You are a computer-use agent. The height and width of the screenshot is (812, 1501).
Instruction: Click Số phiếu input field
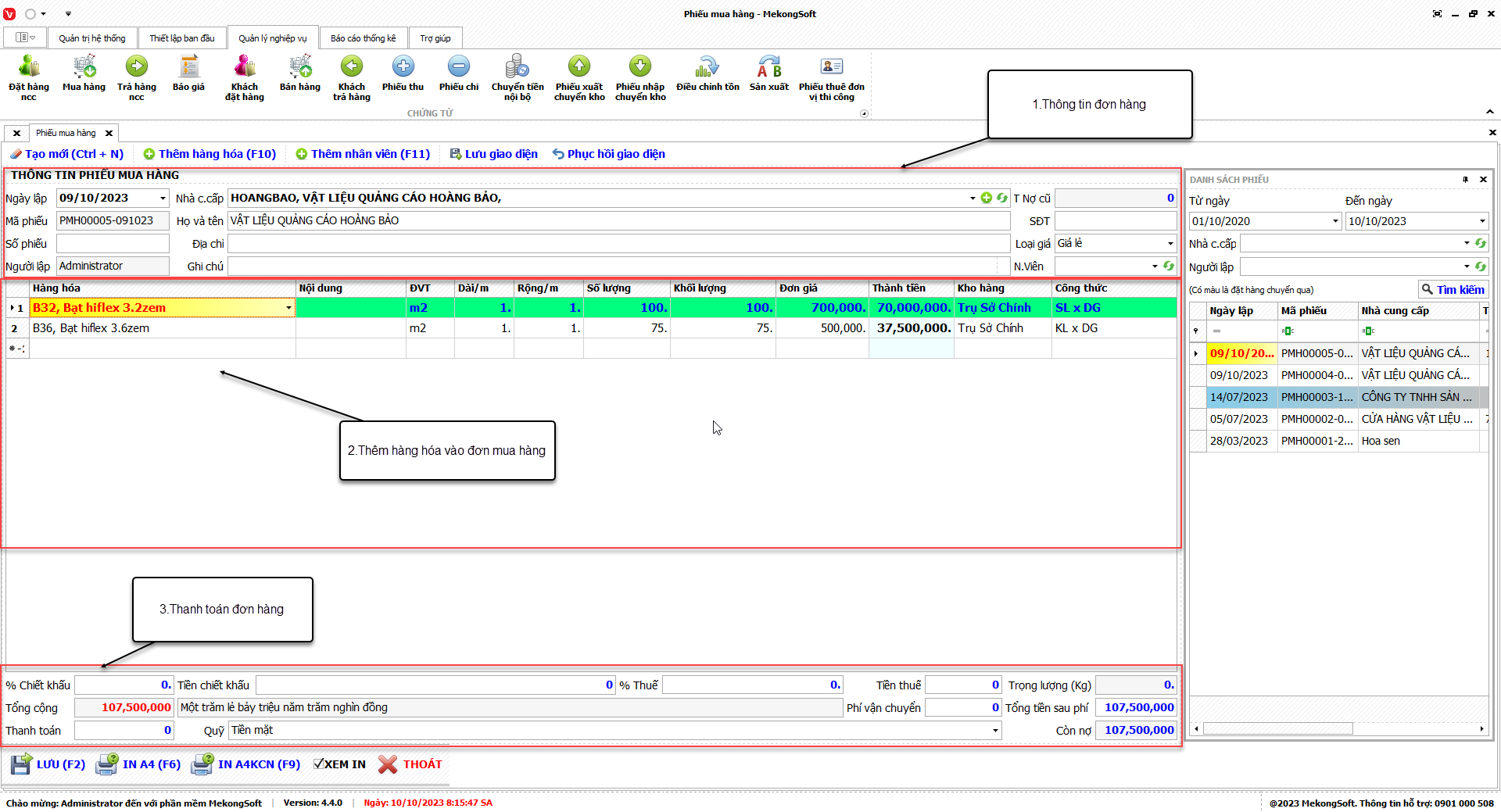[113, 244]
